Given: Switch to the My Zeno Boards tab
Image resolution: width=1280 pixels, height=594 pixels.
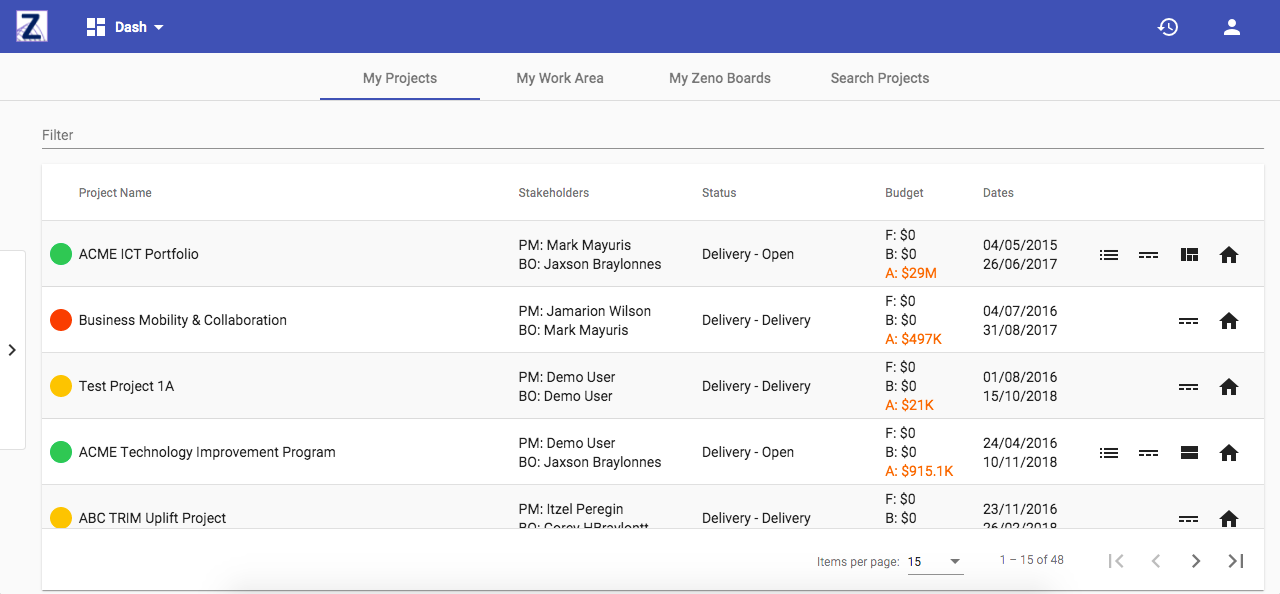Looking at the screenshot, I should pos(720,78).
